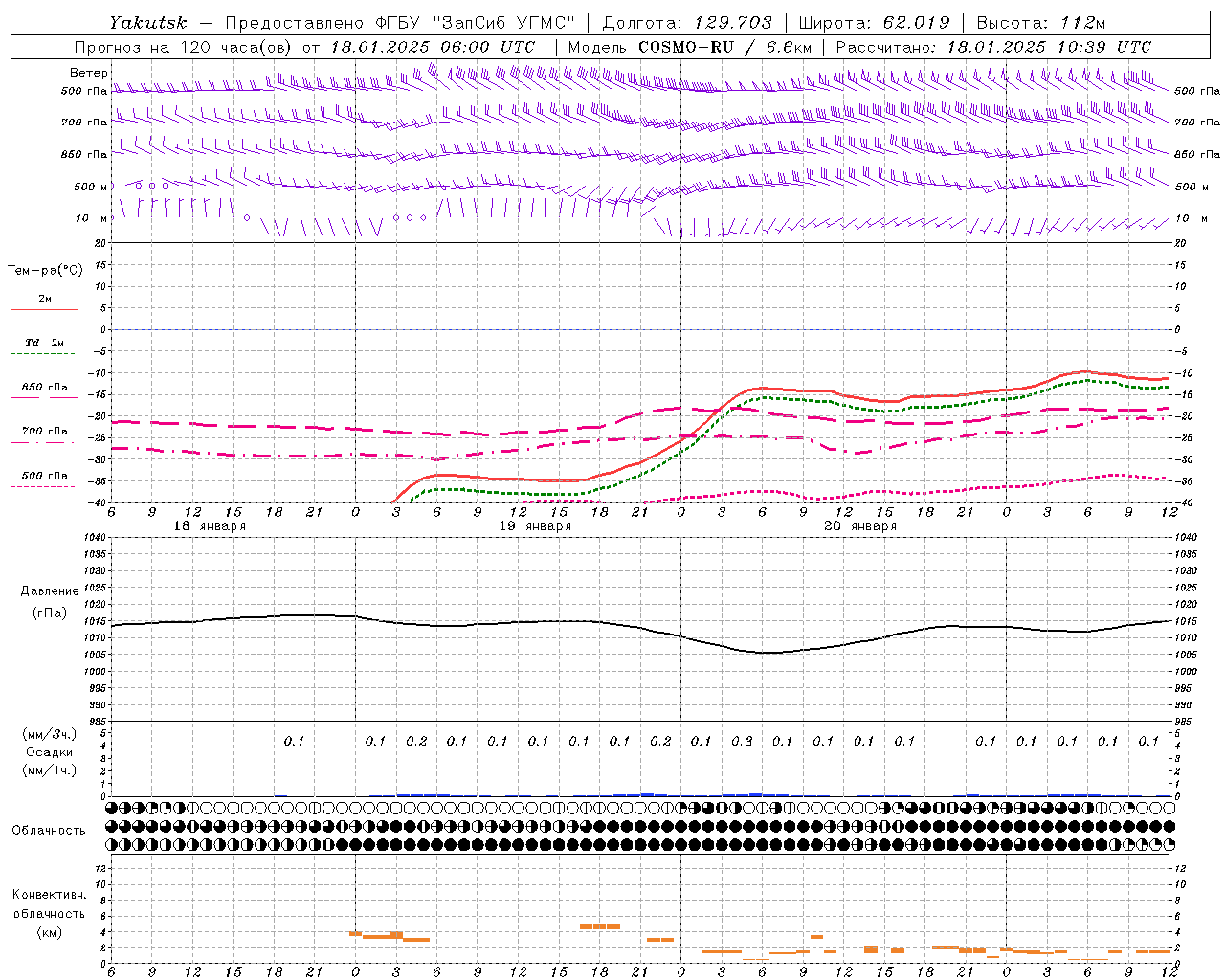Viewport: 1225px width, 980px height.
Task: Click the '(мм/3ч.)' precipitation unit label
Action: pyautogui.click(x=49, y=735)
